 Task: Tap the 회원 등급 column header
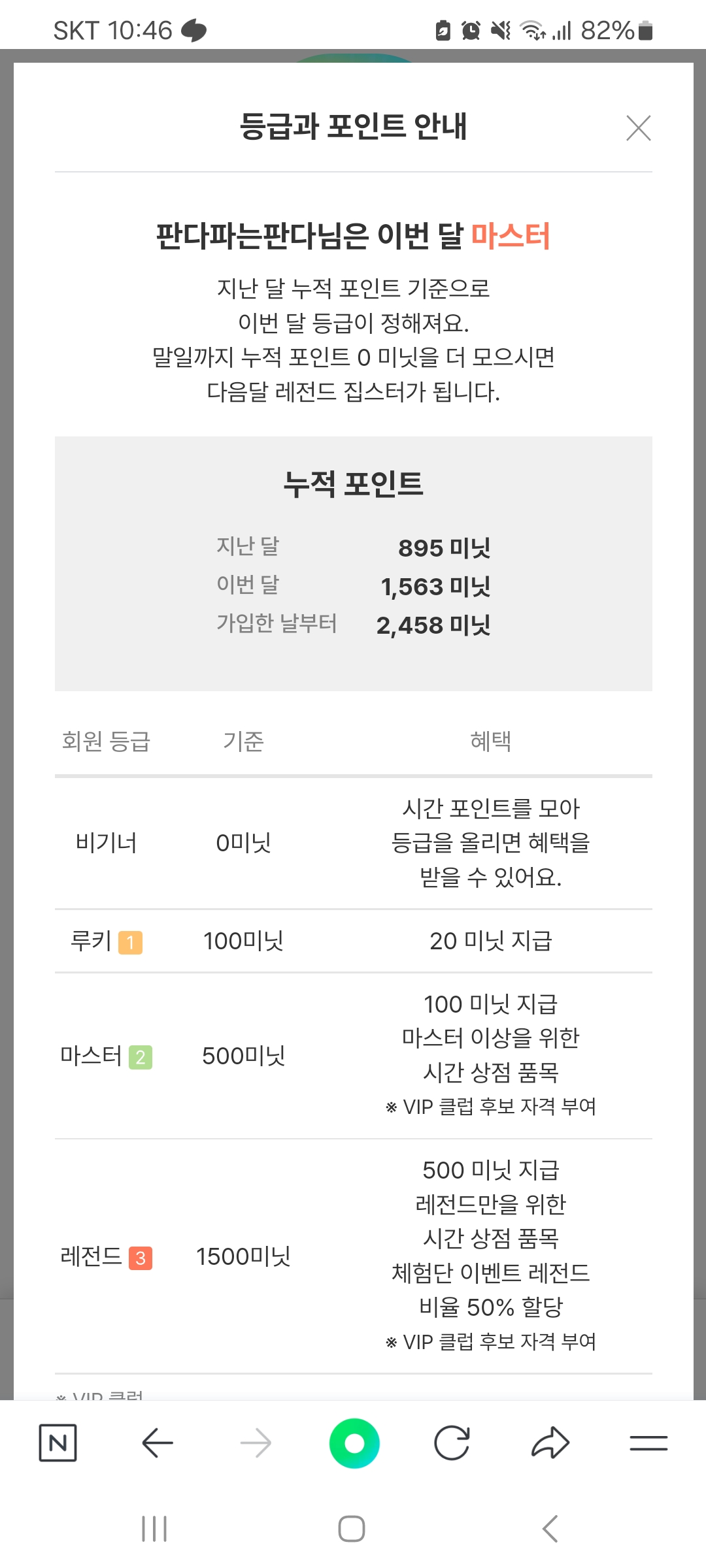point(106,742)
